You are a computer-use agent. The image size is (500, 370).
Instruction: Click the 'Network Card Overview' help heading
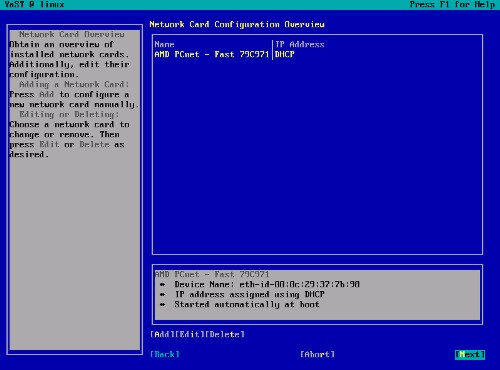click(x=72, y=34)
